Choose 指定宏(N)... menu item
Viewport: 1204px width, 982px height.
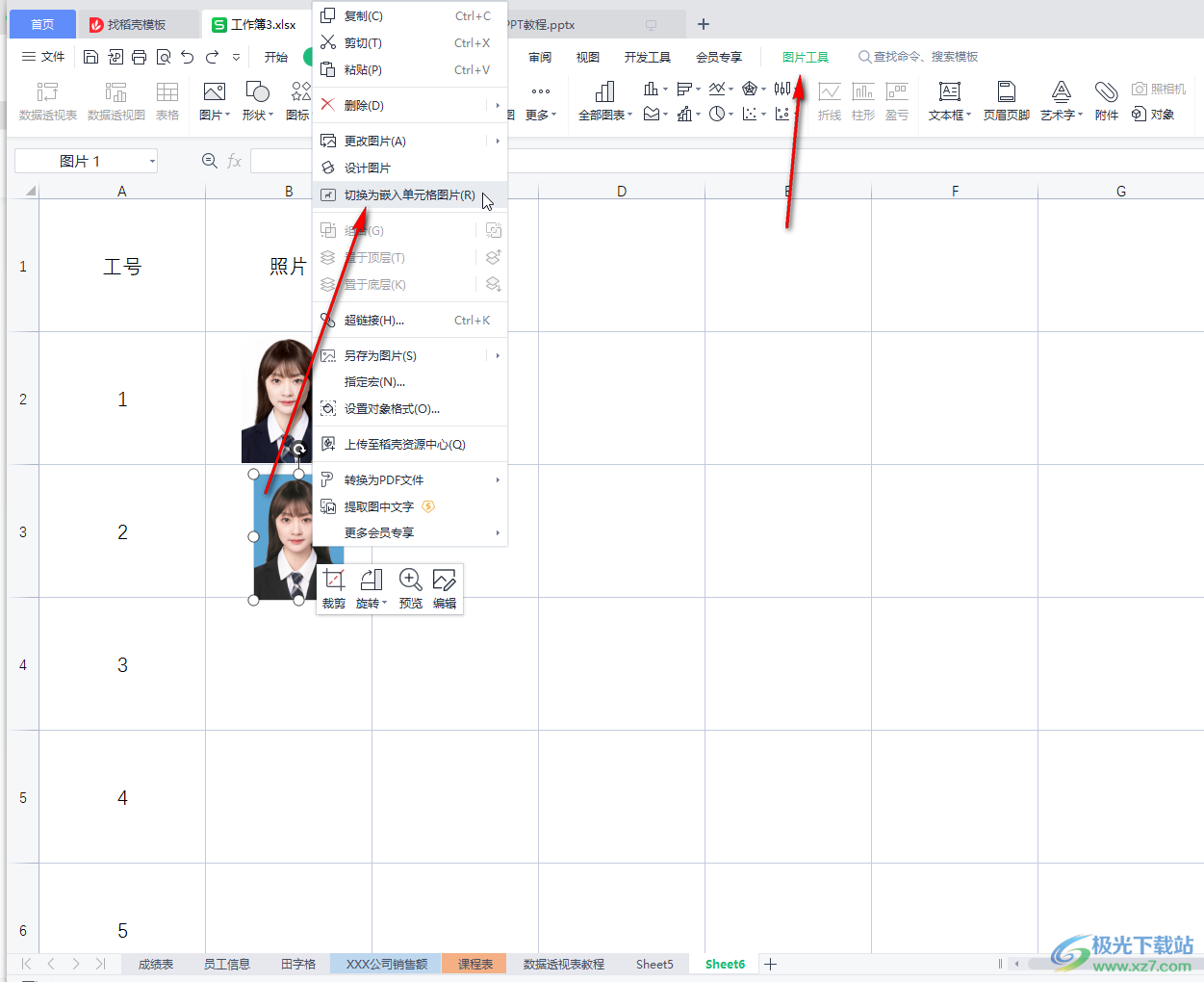pos(410,382)
